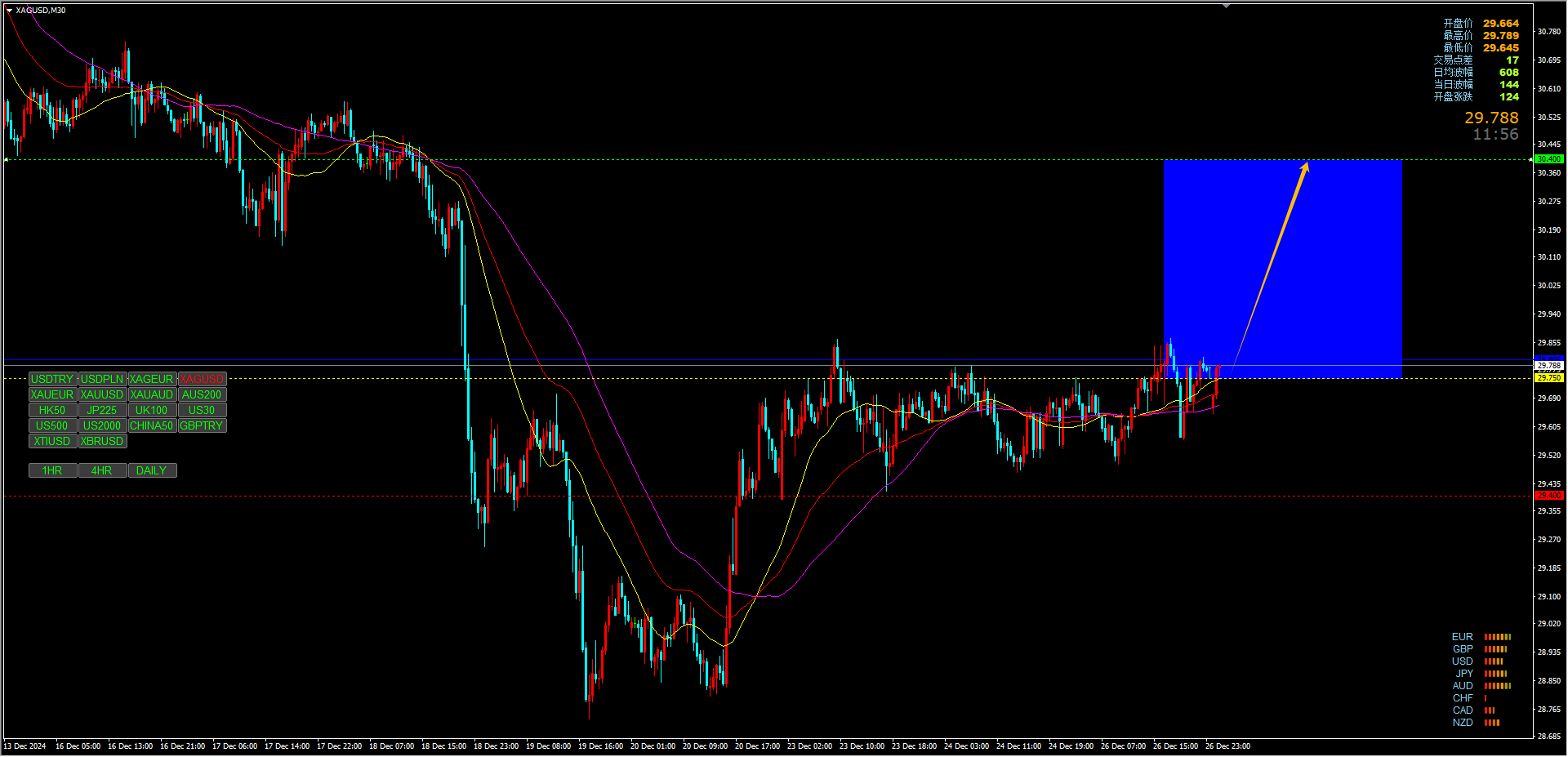The image size is (1568, 757).
Task: Click the 11:56 candle countdown timer
Action: (x=1495, y=135)
